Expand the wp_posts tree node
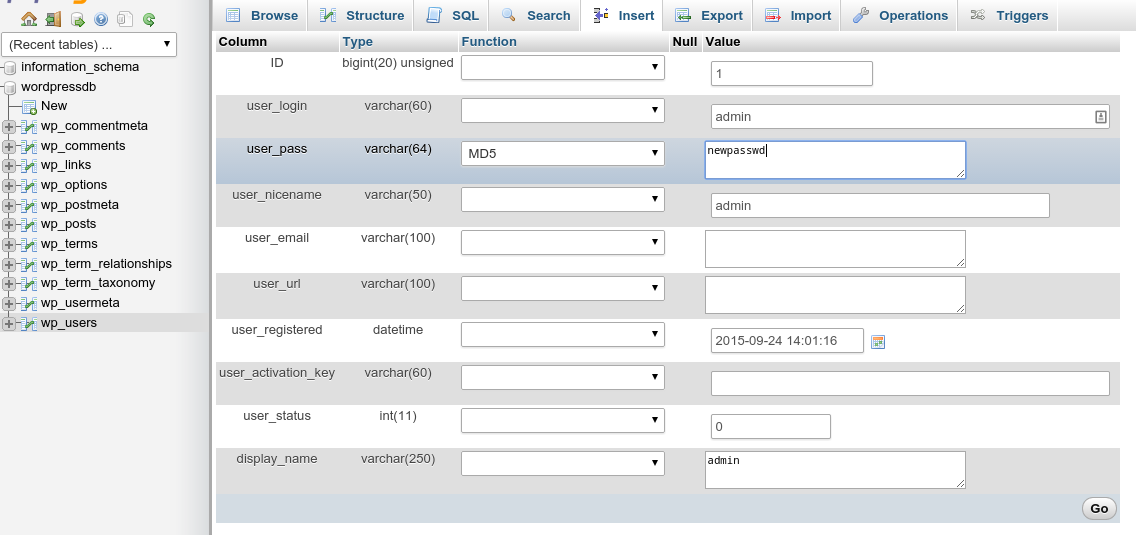The height and width of the screenshot is (535, 1136). coord(9,225)
